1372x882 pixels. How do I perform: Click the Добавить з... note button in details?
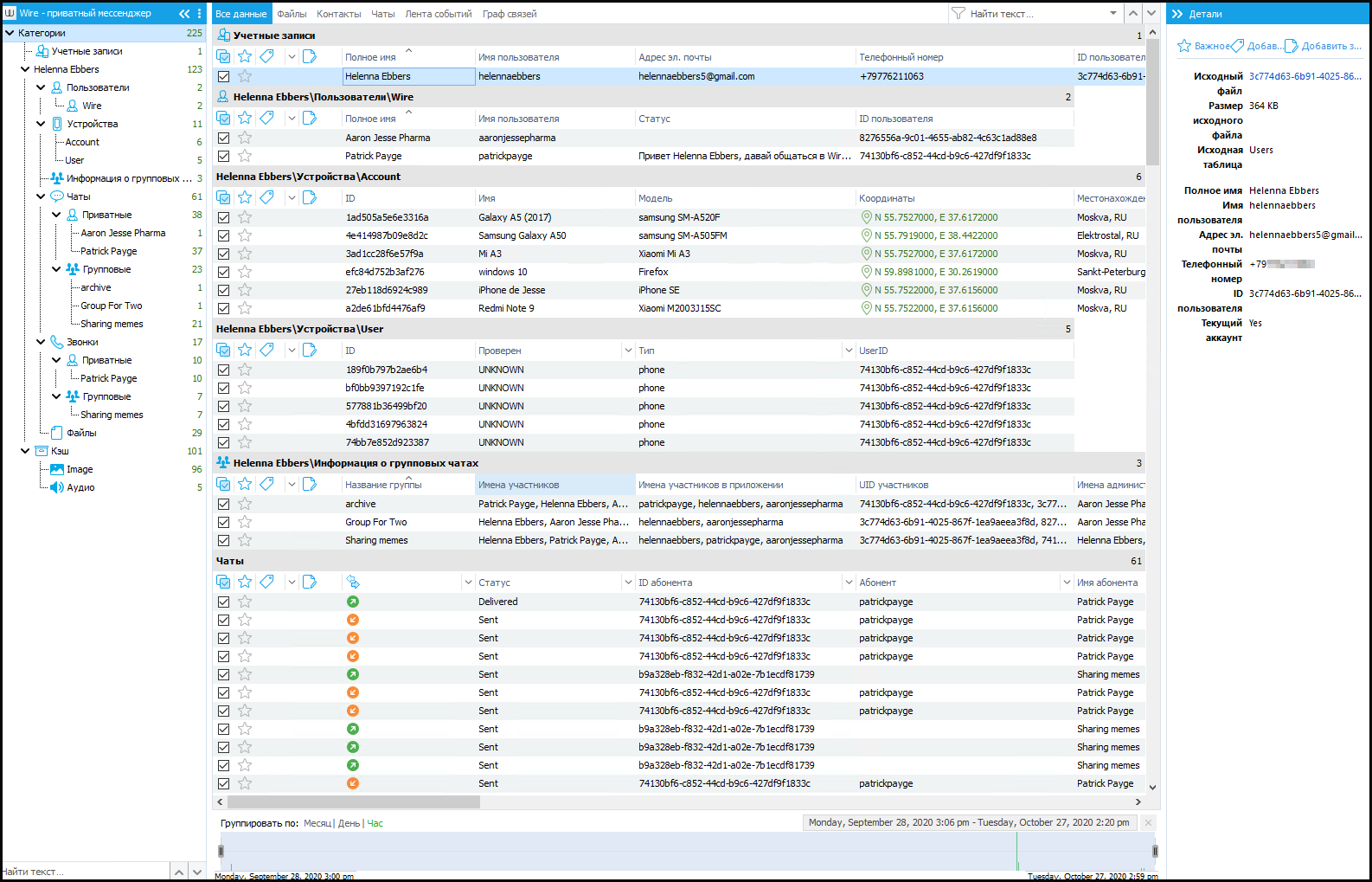[x=1323, y=46]
